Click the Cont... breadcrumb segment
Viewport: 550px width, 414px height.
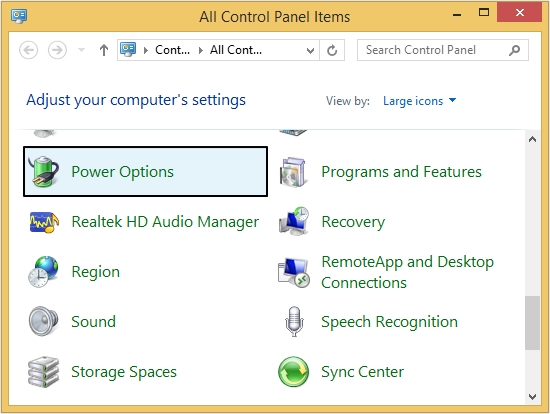pos(172,50)
